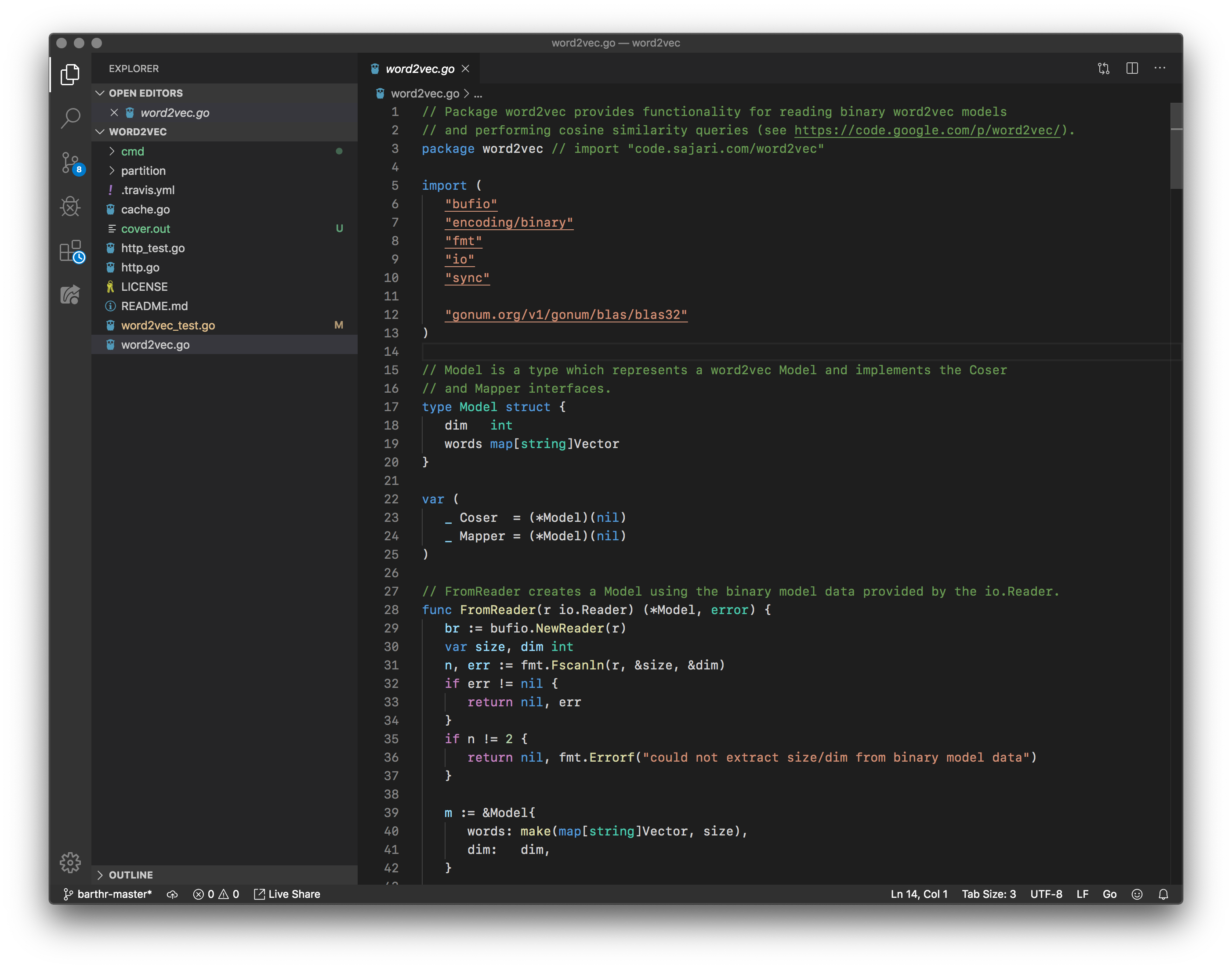
Task: Open the Search view in the activity bar
Action: (x=70, y=118)
